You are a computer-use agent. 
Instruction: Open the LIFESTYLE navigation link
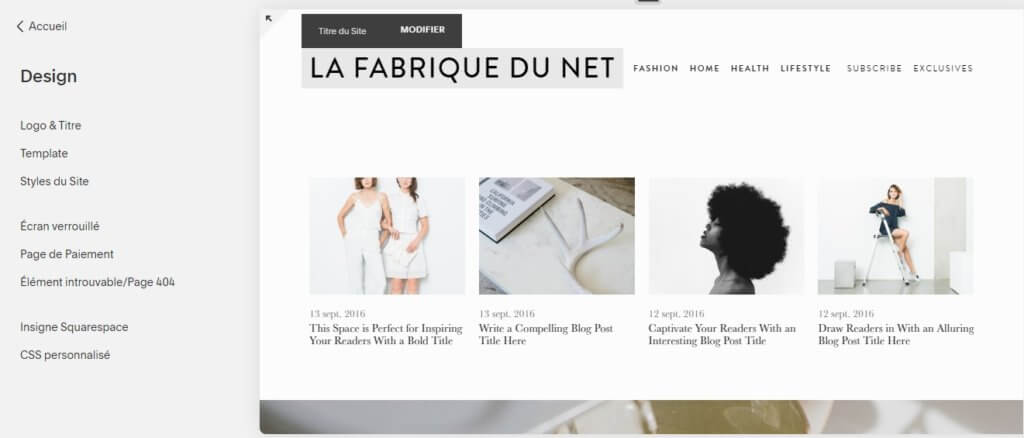pos(806,69)
